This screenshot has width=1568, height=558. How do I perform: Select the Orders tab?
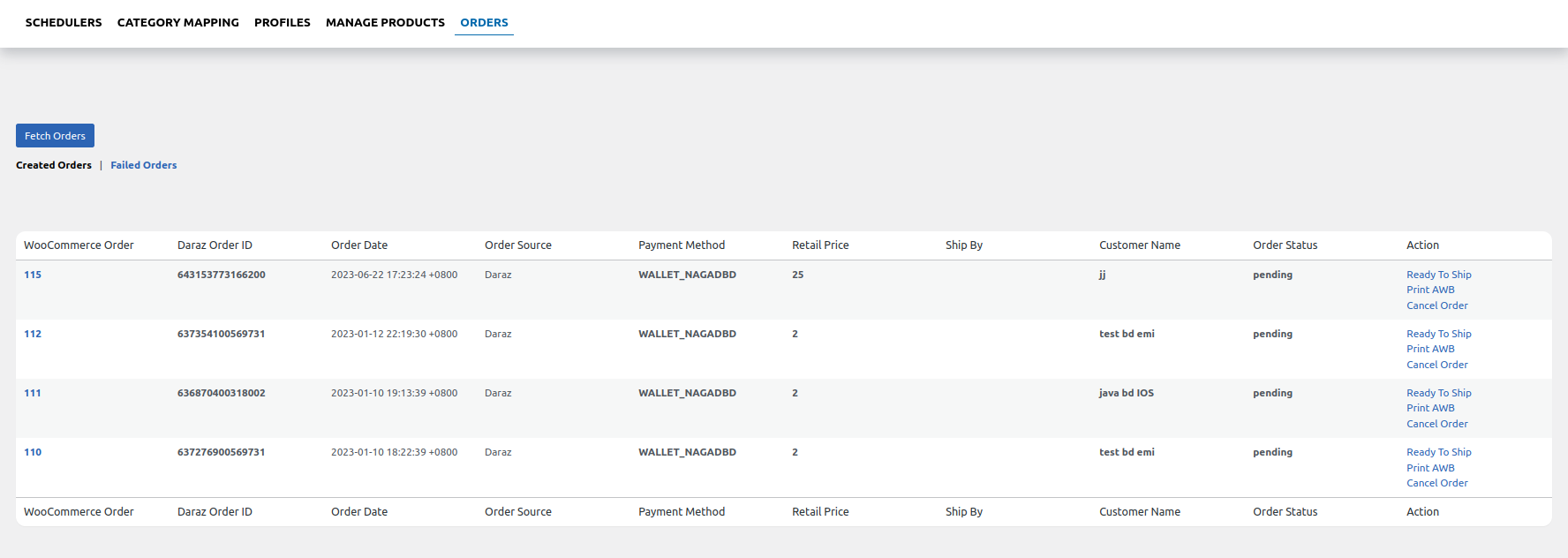[484, 23]
